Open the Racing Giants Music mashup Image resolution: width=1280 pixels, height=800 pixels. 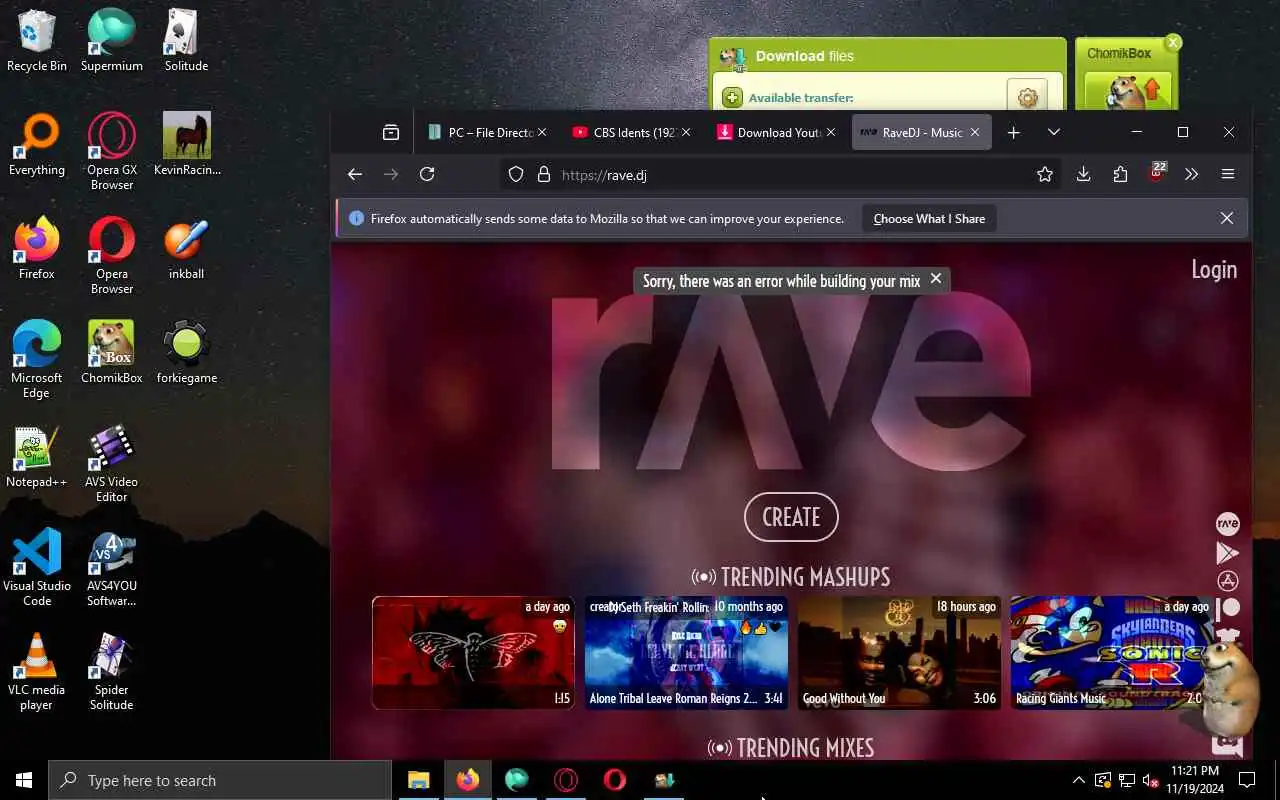coord(1112,652)
